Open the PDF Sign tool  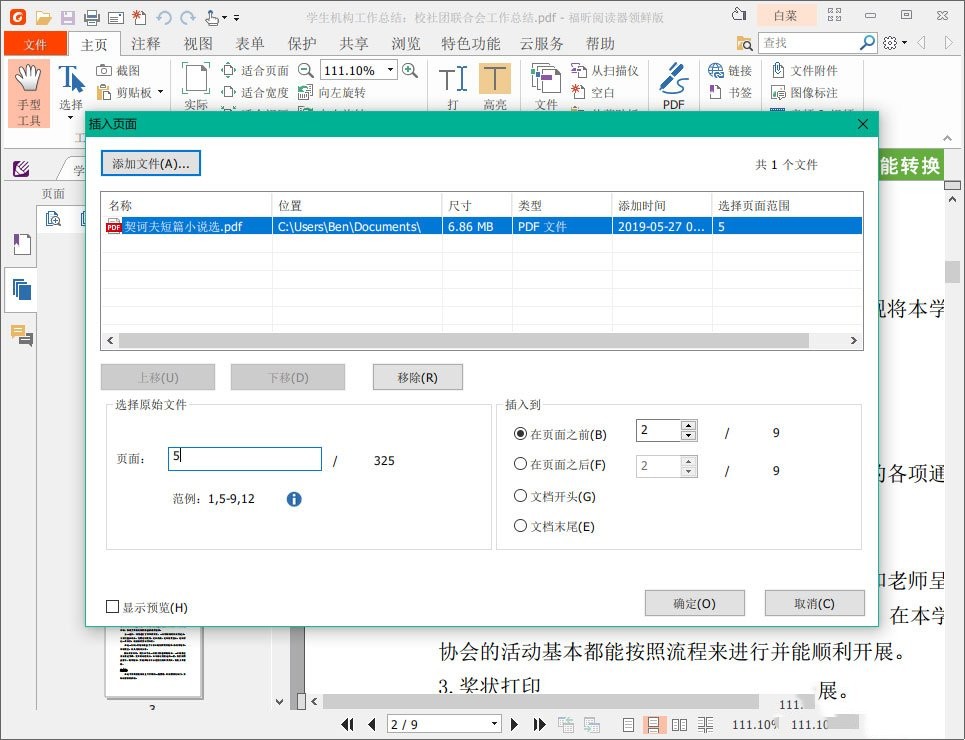[x=674, y=86]
